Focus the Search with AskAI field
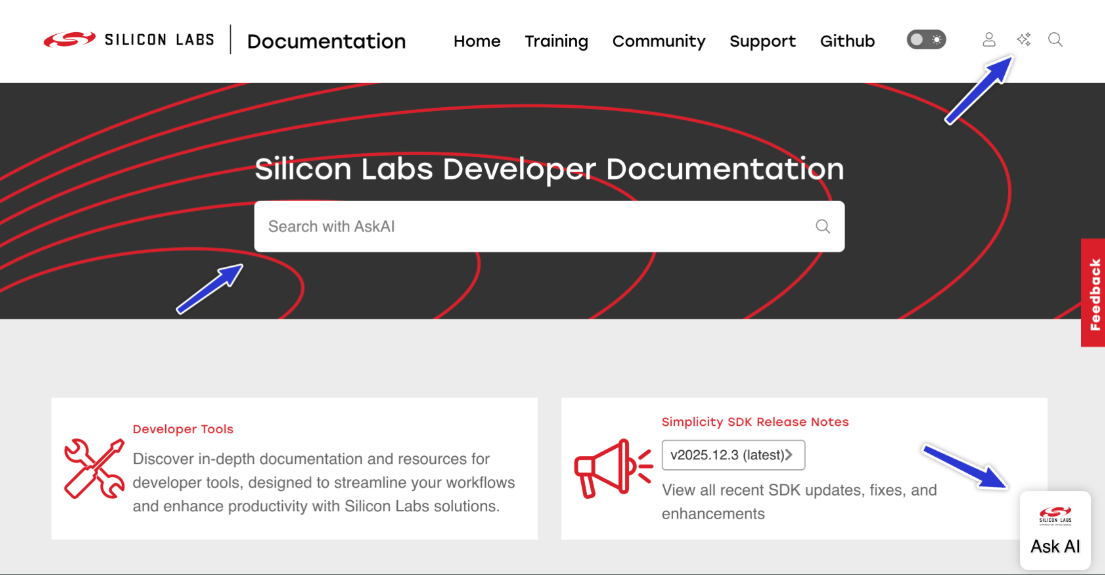The height and width of the screenshot is (575, 1105). click(549, 226)
